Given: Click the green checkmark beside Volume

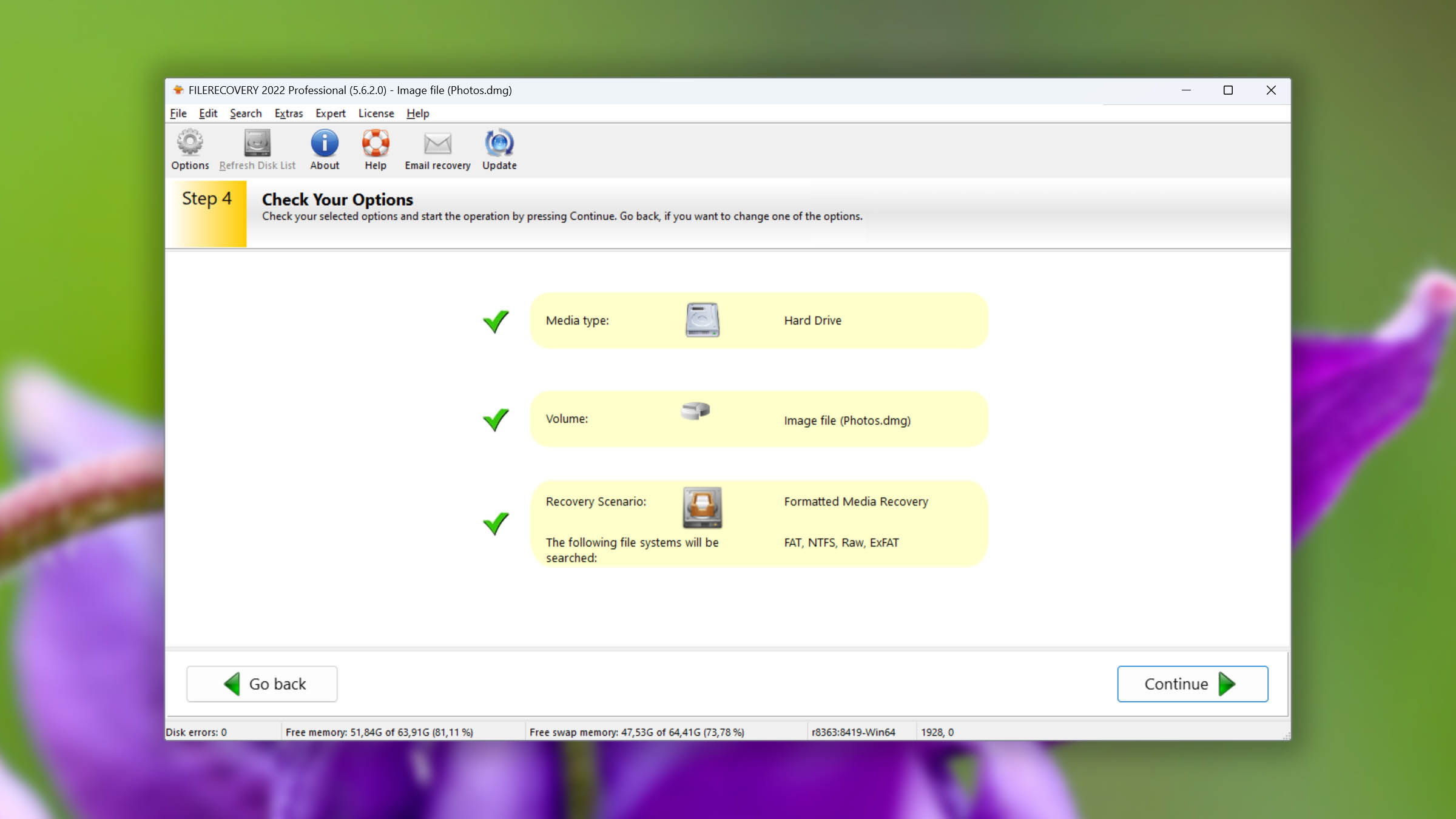Looking at the screenshot, I should [496, 419].
